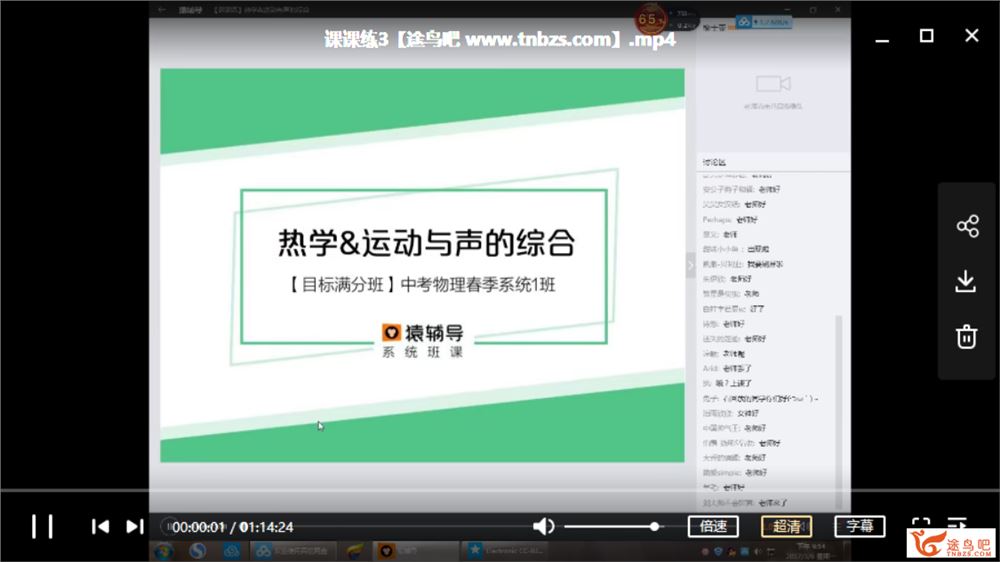Image resolution: width=1000 pixels, height=562 pixels.
Task: Click the Windows Start orb in recorded taskbar
Action: [x=163, y=551]
